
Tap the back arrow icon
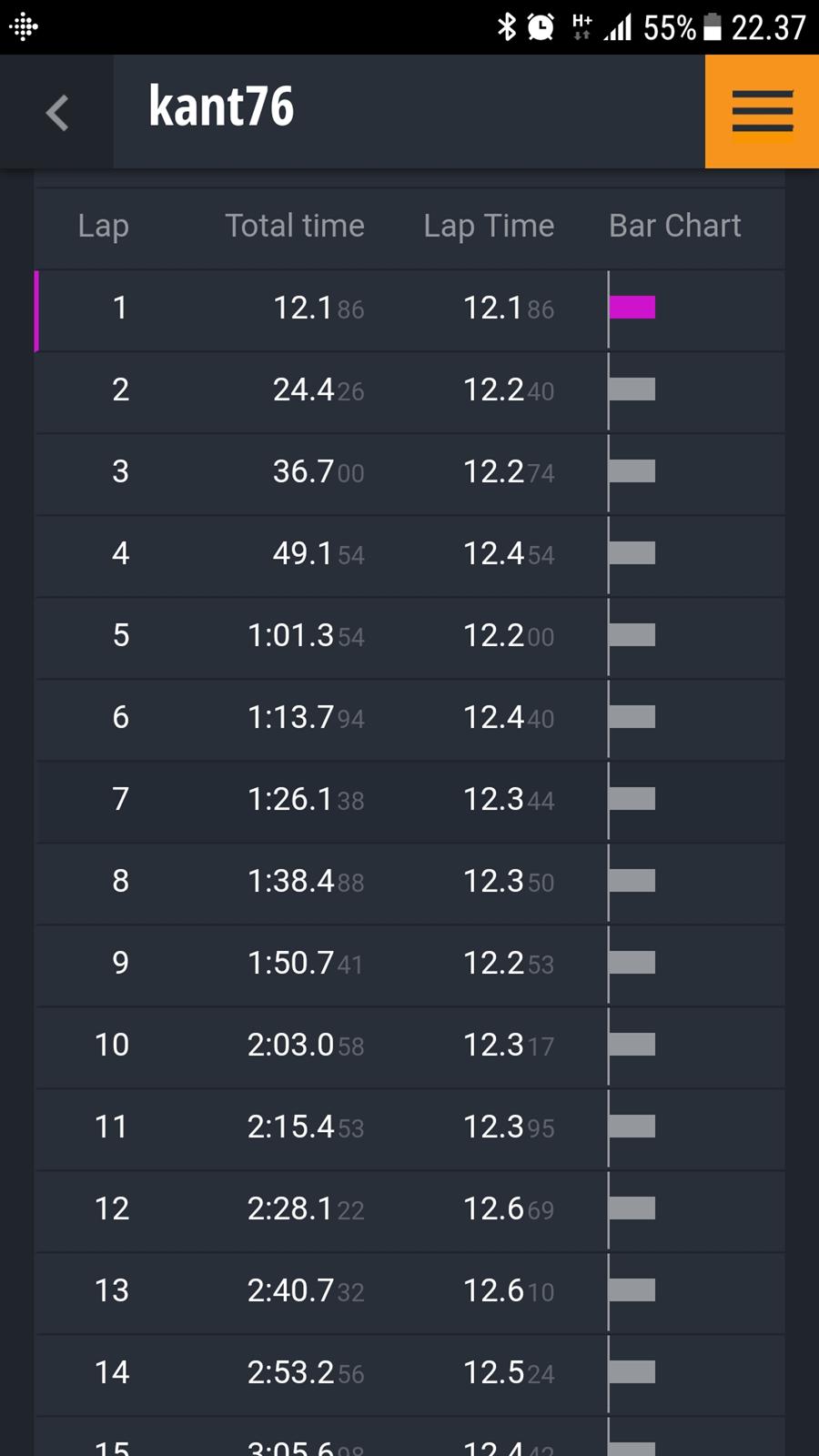pyautogui.click(x=56, y=112)
